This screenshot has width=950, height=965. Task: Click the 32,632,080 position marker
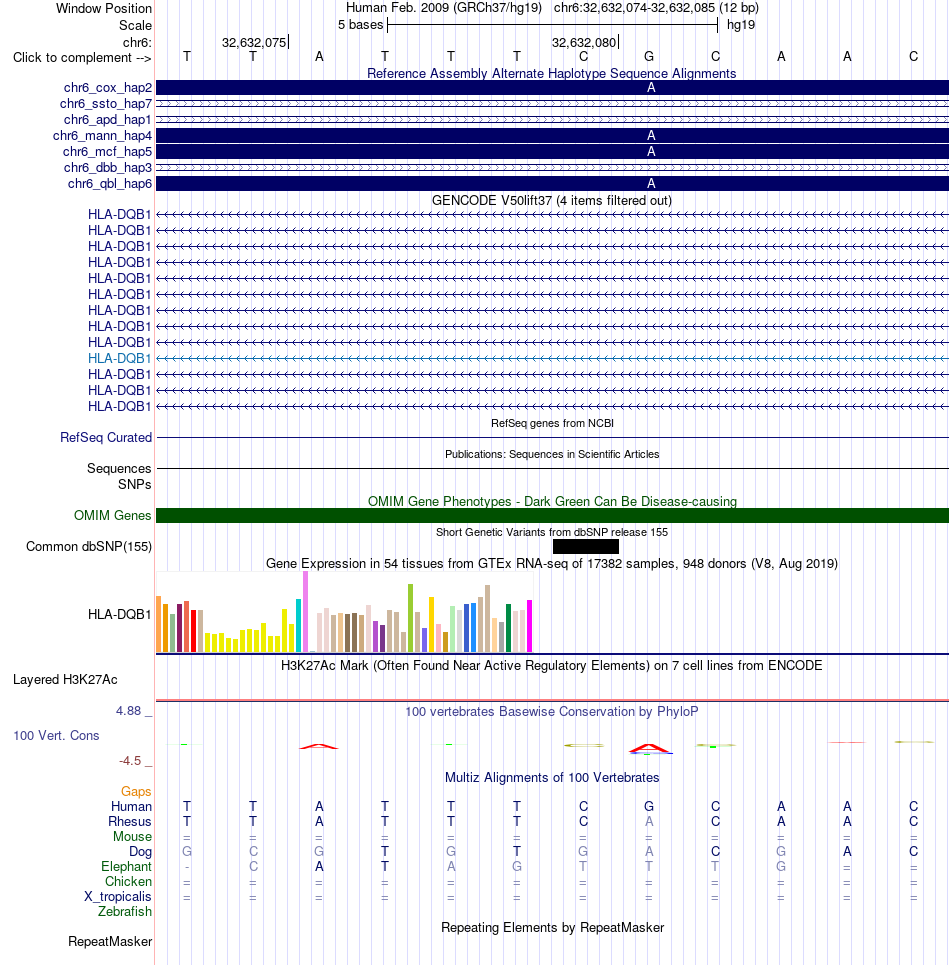584,42
